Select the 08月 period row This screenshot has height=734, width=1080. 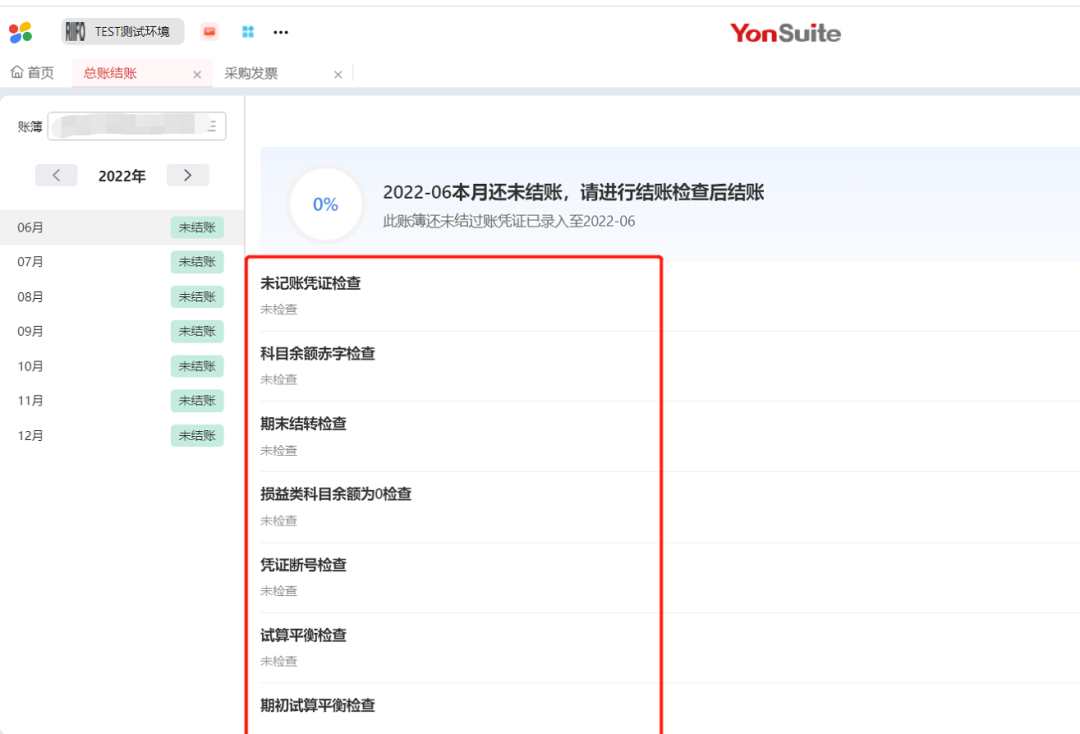click(122, 297)
